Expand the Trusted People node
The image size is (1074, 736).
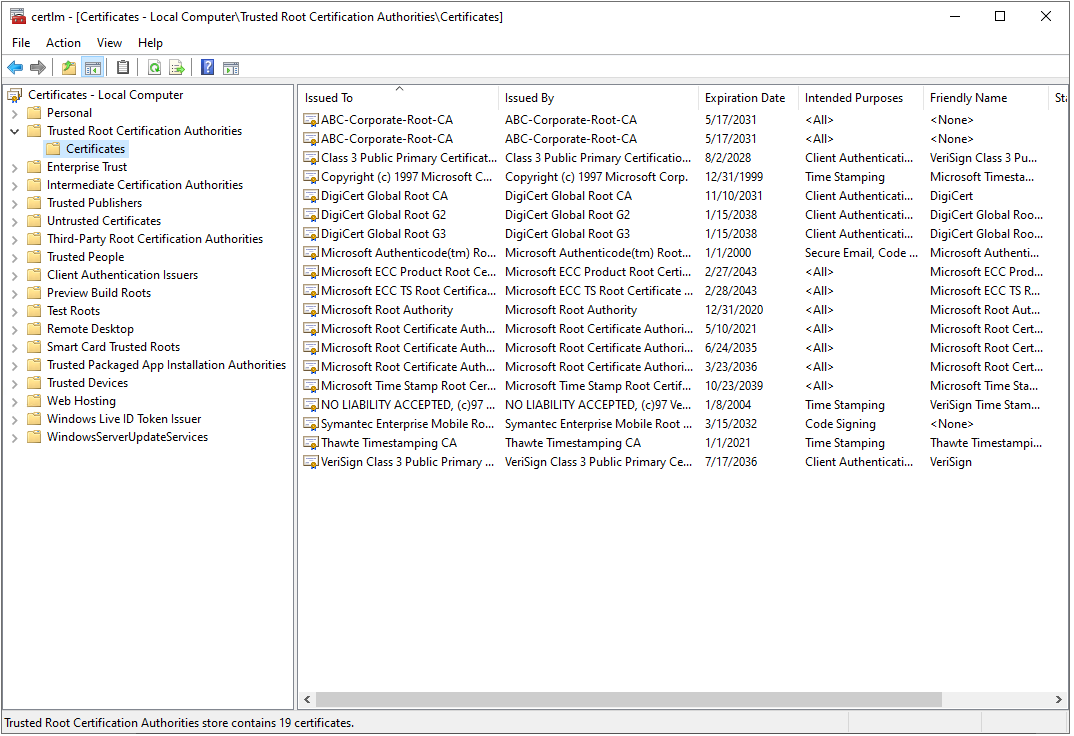coord(14,257)
